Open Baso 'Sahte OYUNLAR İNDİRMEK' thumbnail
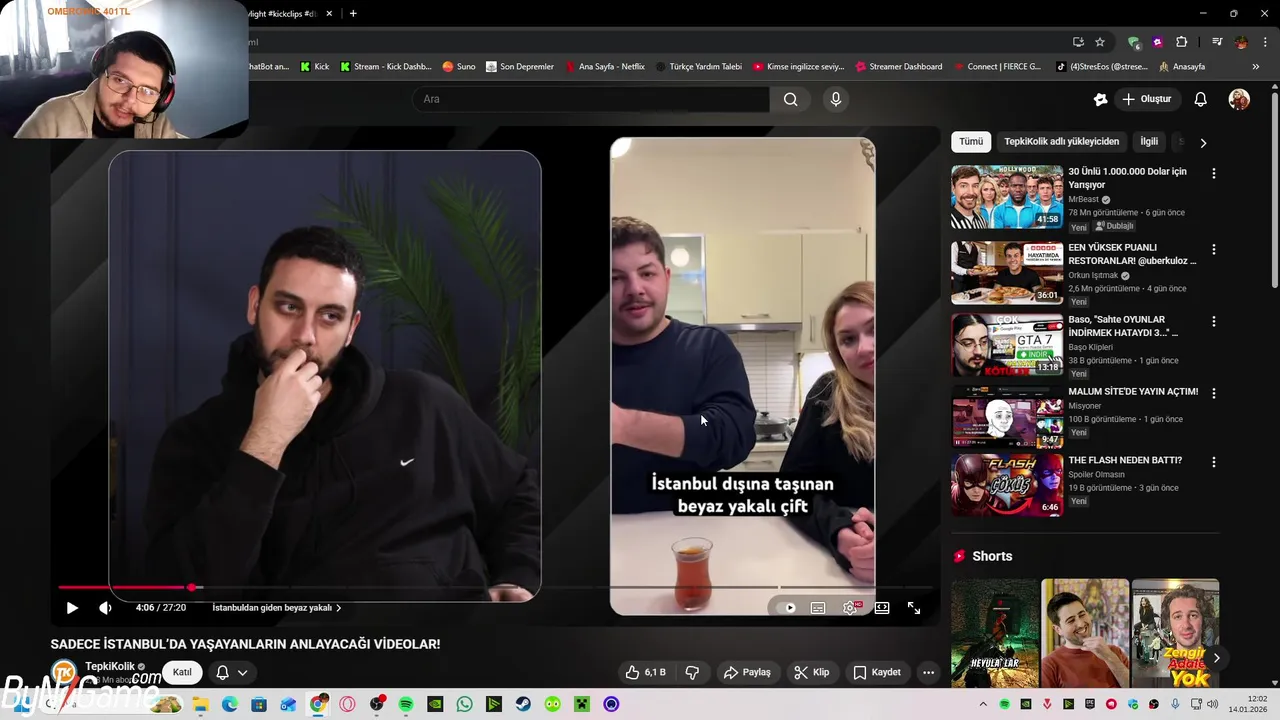Screen dimensions: 1280x720 point(1007,345)
